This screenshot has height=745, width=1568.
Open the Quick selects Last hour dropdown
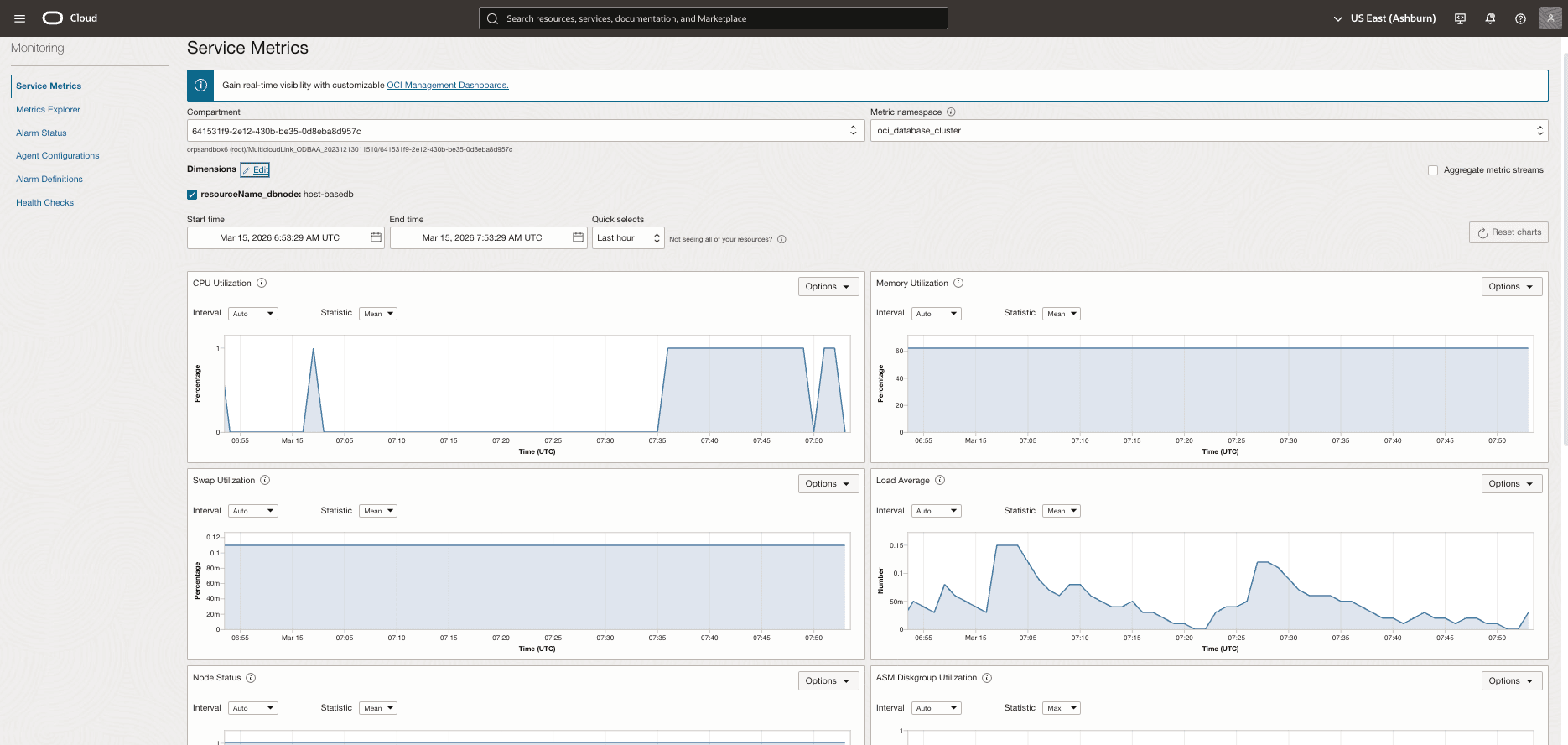[628, 237]
